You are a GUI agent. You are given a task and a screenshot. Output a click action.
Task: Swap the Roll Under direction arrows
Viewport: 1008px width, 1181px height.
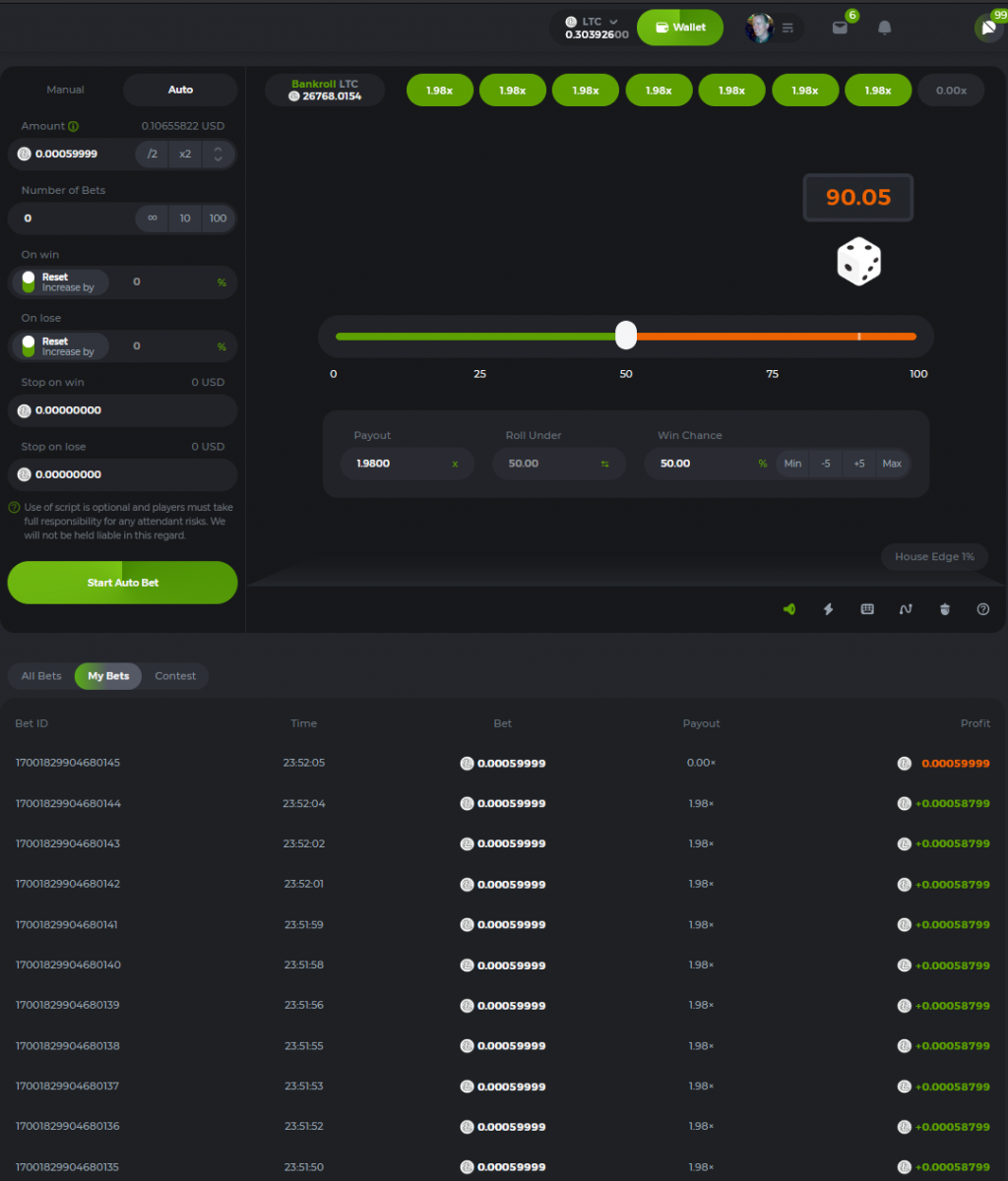pos(605,464)
